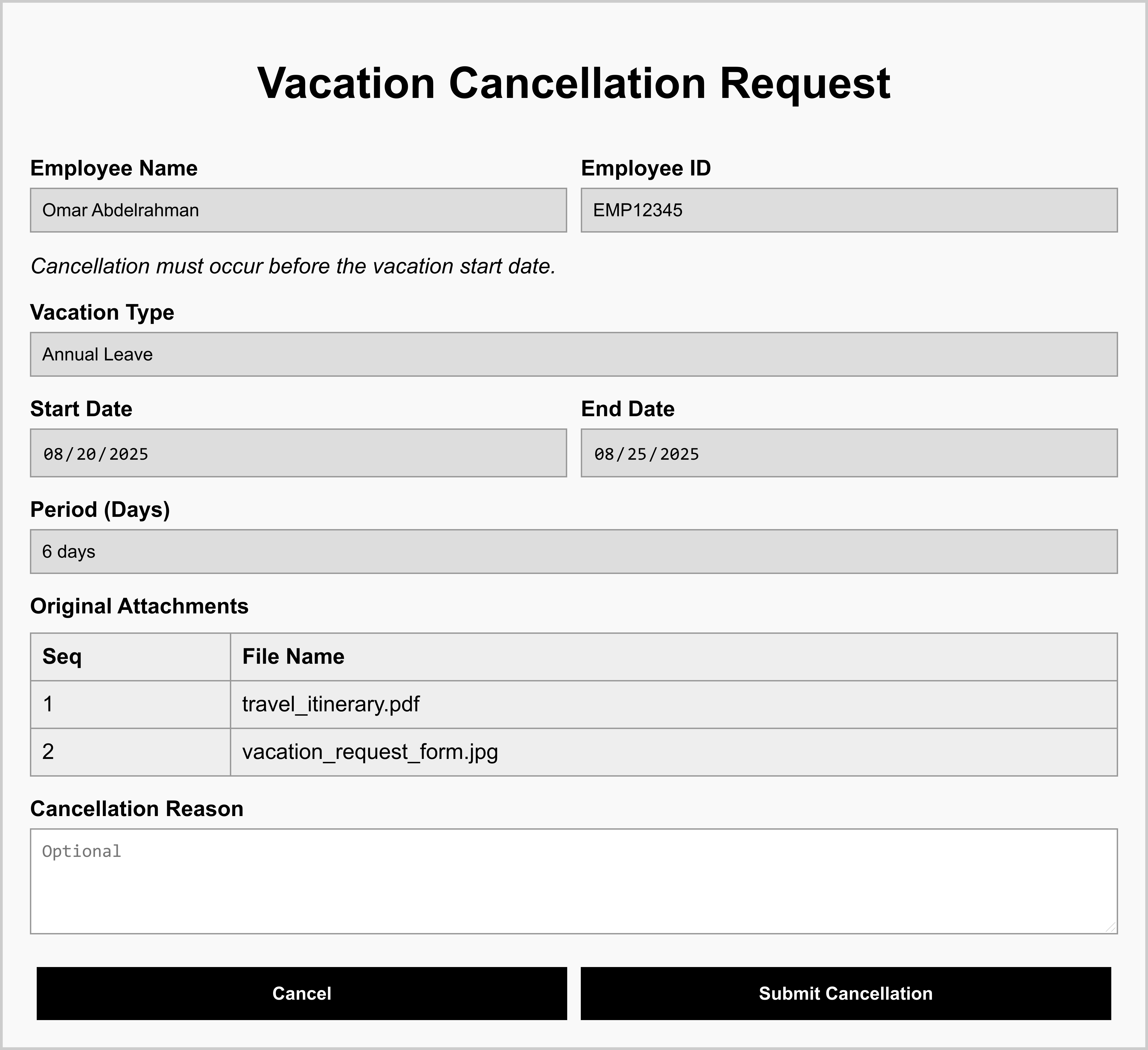1148x1050 pixels.
Task: Click the Vacation Type field showing Annual Leave
Action: [x=573, y=354]
